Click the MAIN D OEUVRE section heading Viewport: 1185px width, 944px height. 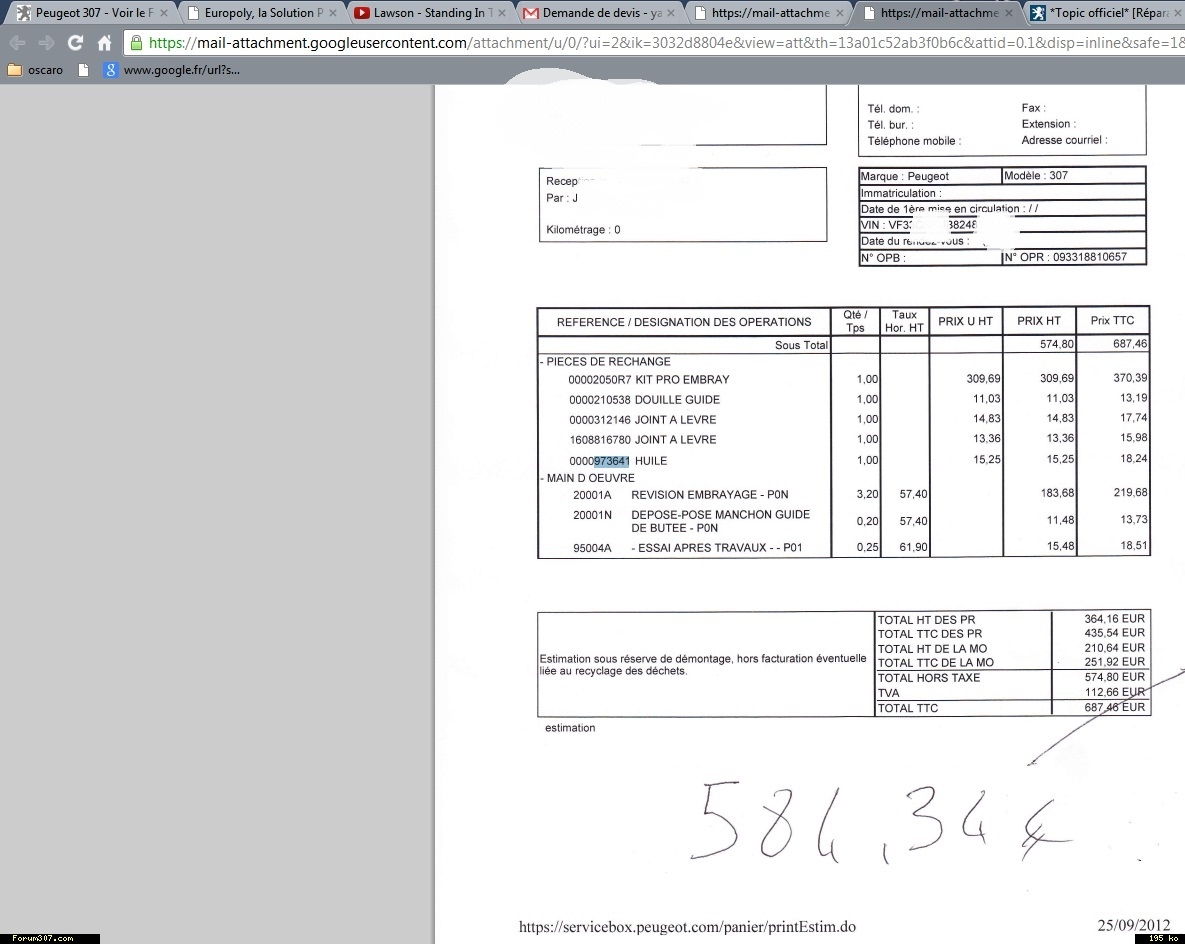tap(588, 478)
